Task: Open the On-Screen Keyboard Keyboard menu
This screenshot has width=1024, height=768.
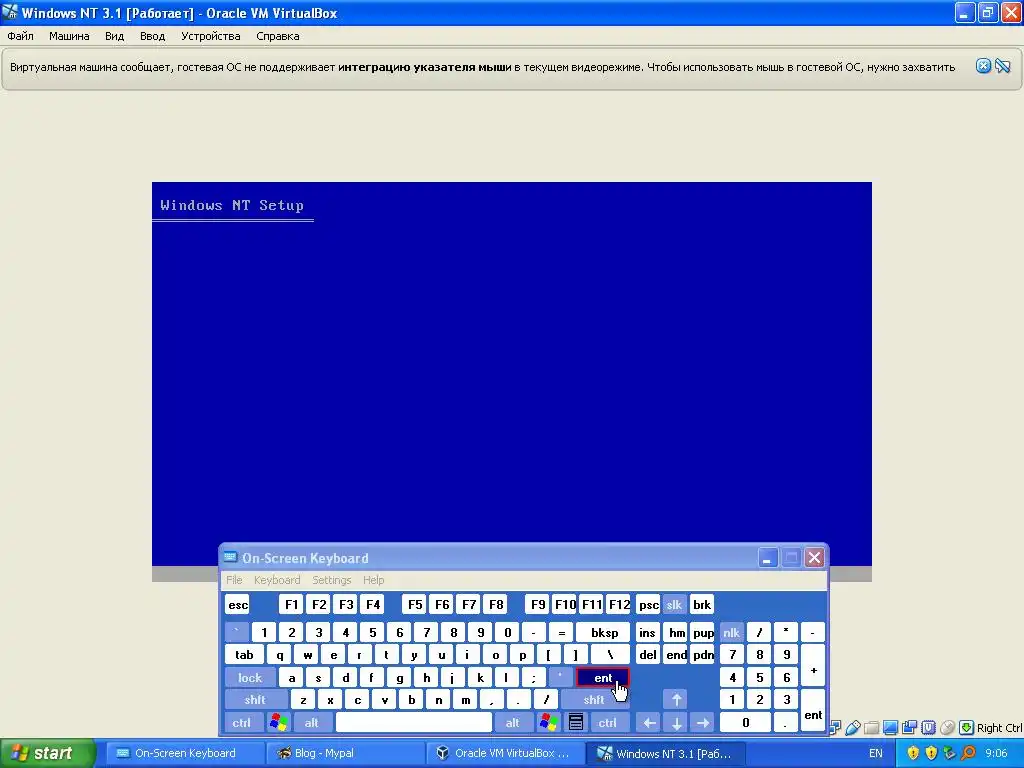Action: 277,580
